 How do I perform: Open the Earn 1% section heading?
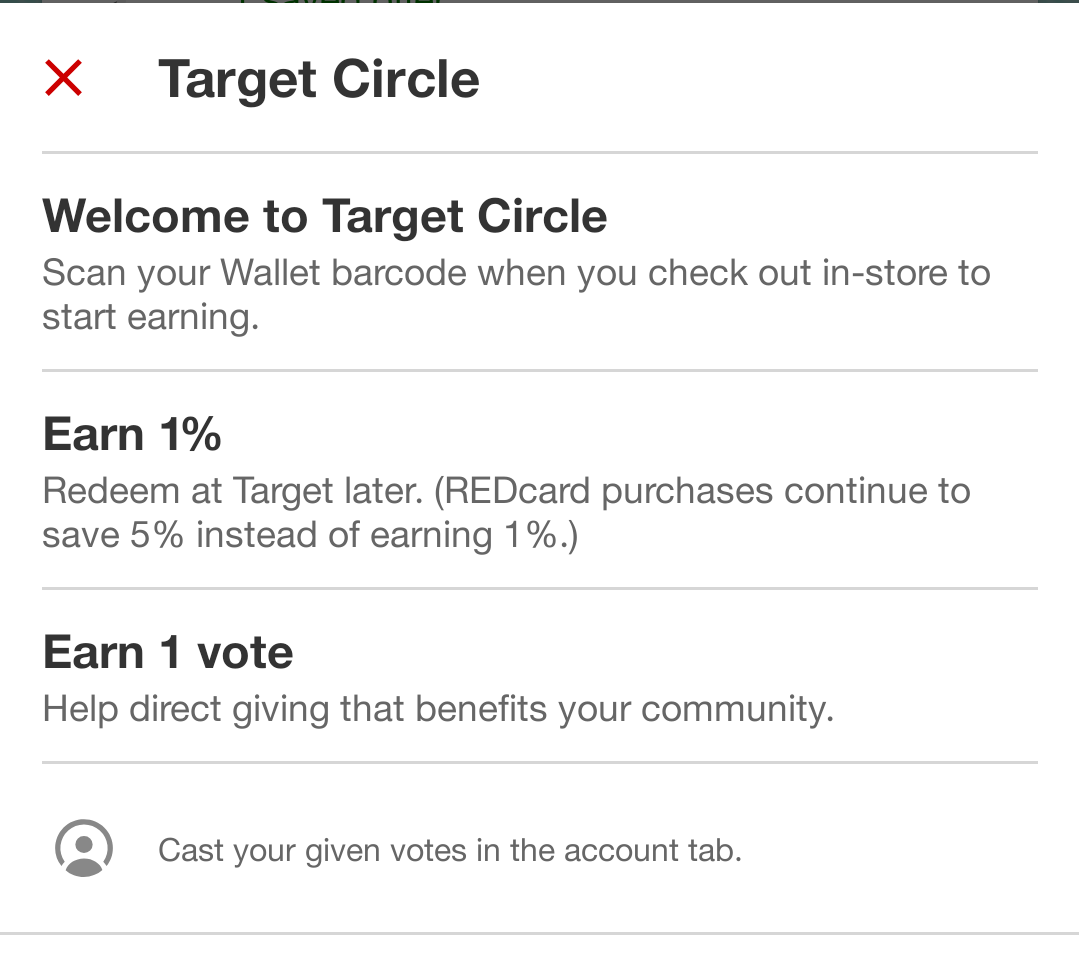(132, 435)
